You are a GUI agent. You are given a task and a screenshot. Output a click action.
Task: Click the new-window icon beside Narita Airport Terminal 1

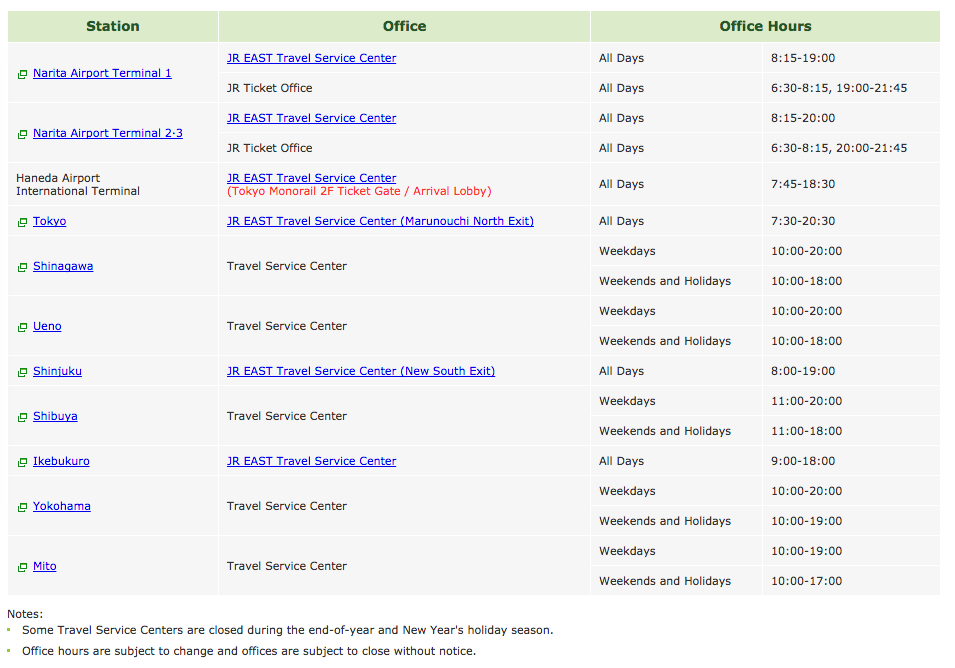23,74
